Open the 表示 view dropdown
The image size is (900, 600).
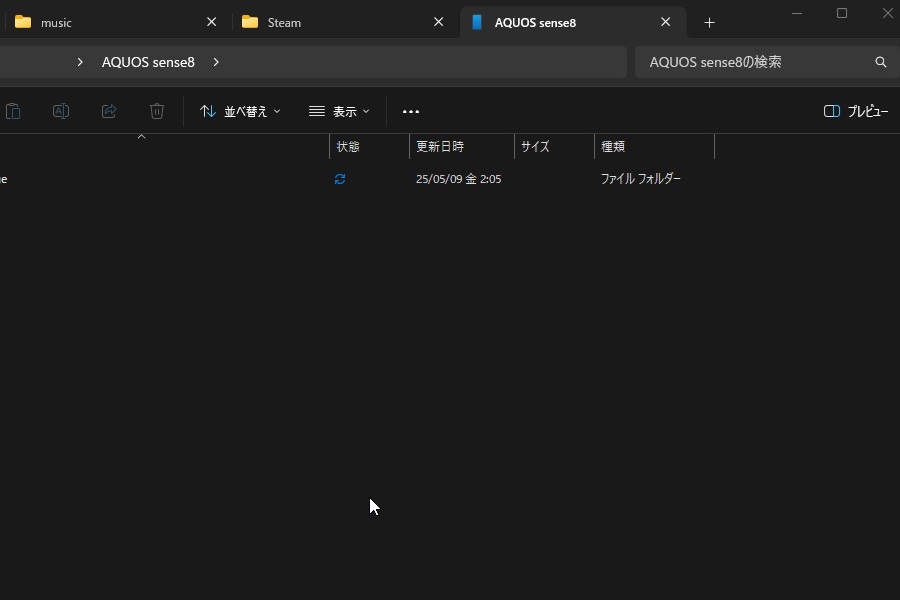coord(339,111)
